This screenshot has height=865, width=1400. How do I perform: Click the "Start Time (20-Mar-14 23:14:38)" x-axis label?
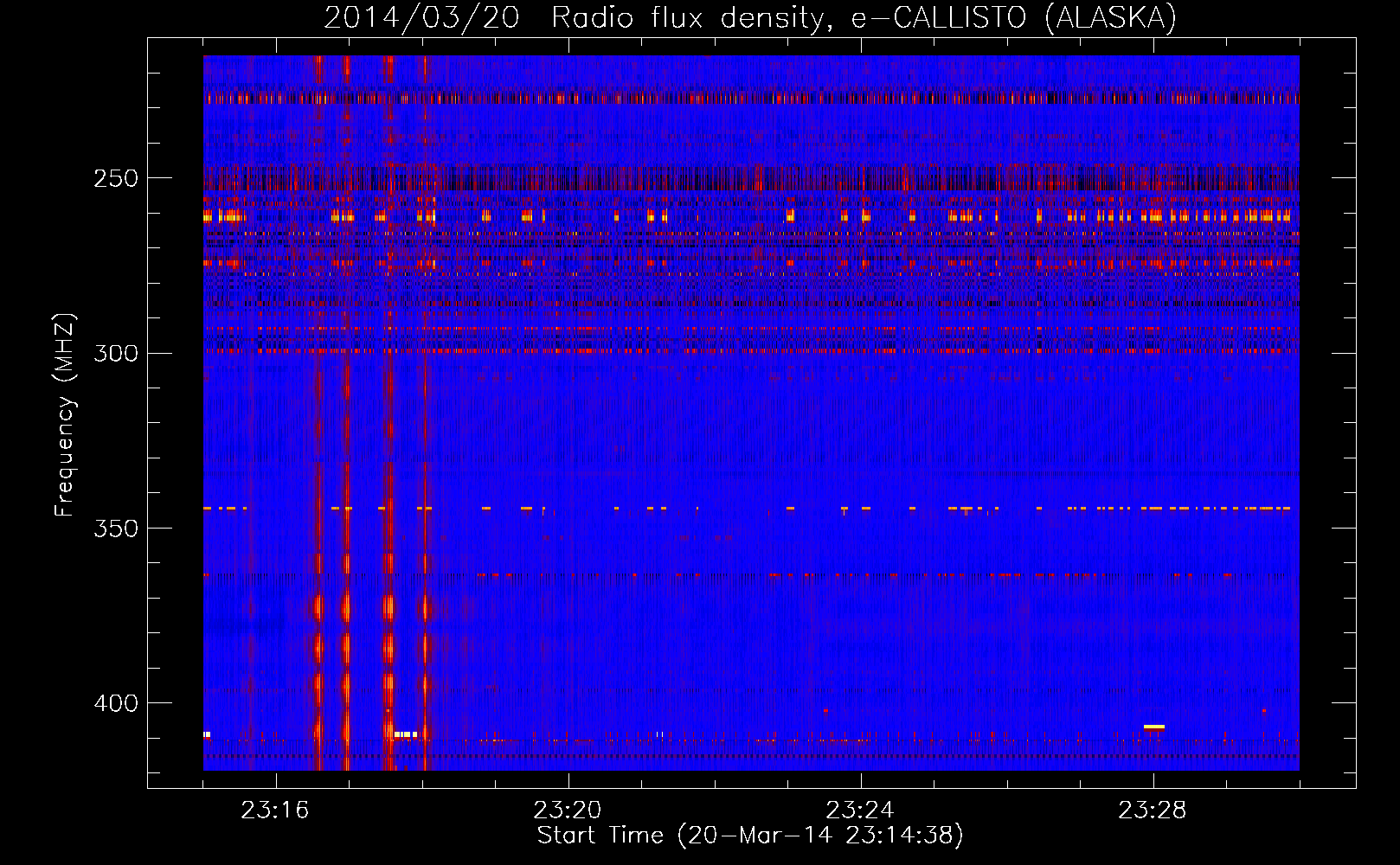[x=750, y=836]
